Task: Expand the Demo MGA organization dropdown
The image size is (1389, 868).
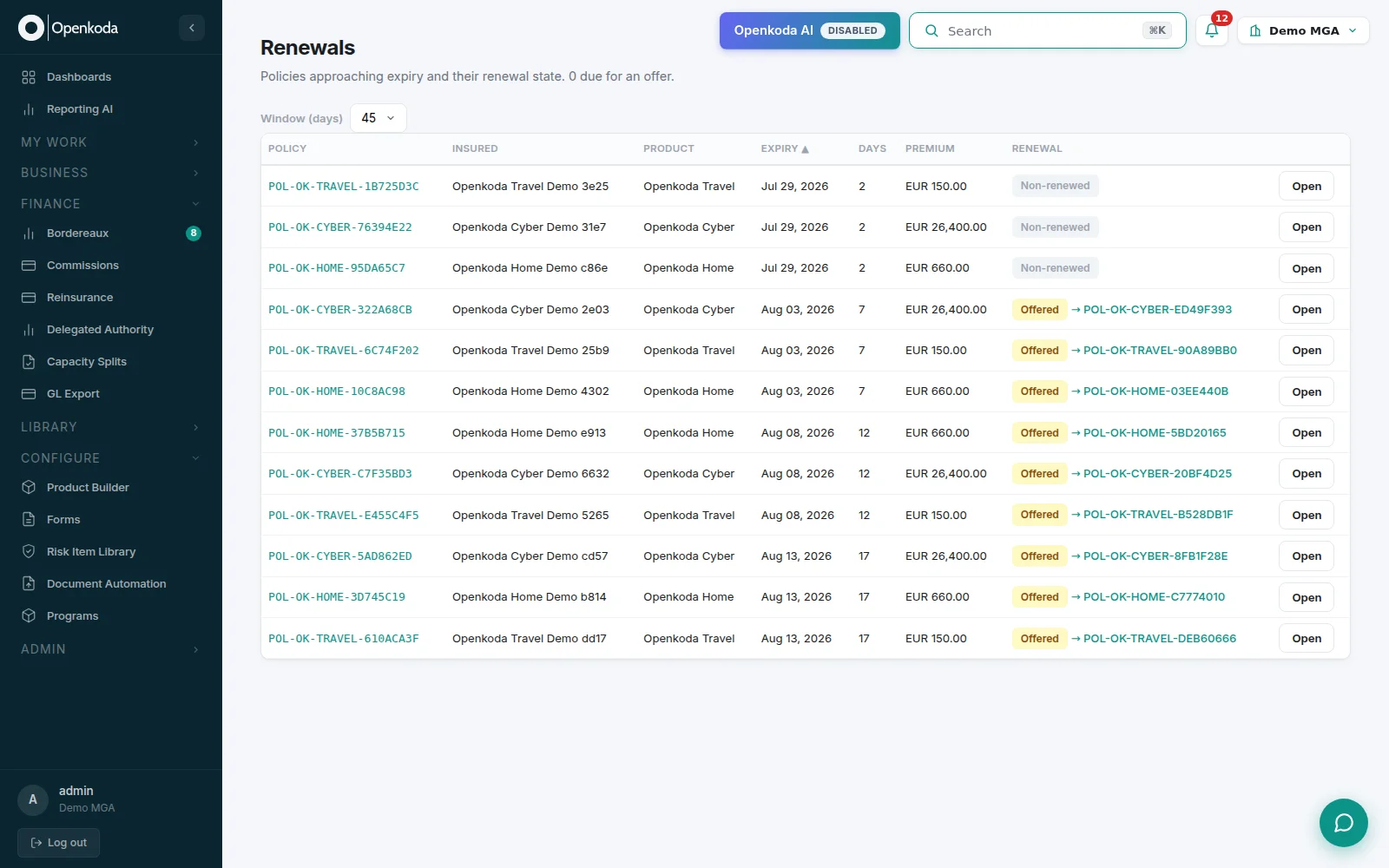Action: (1303, 30)
